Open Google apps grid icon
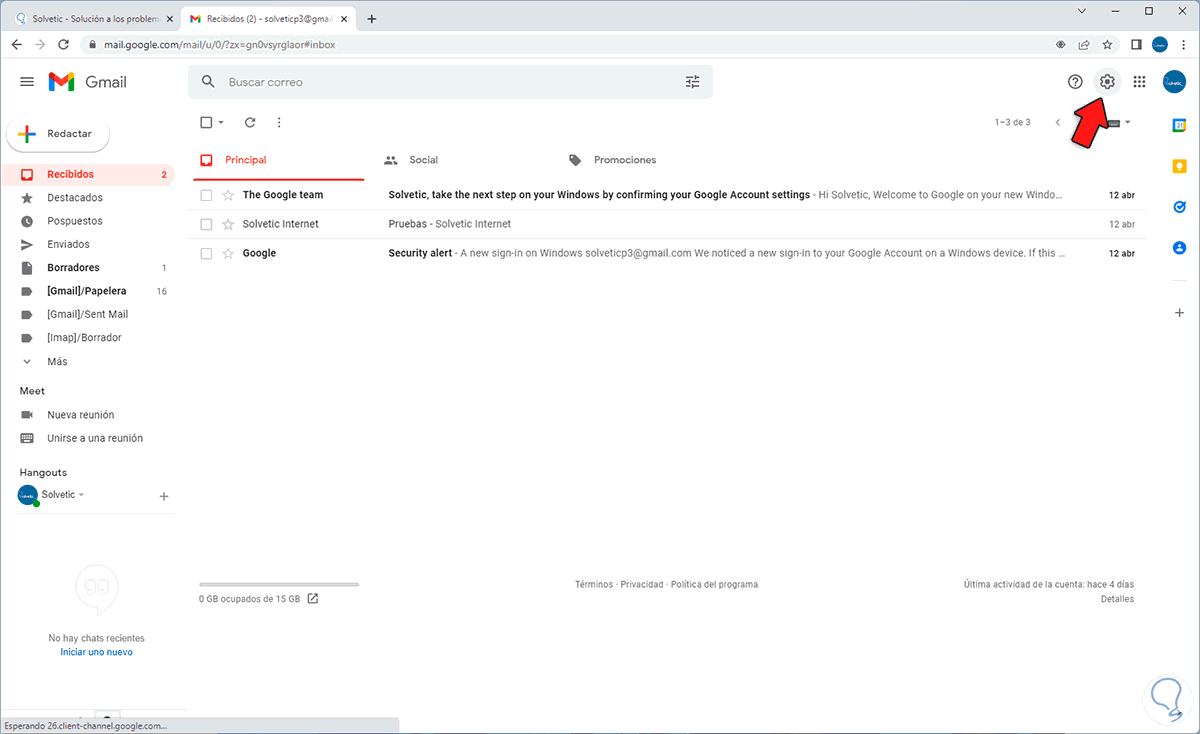 1139,82
